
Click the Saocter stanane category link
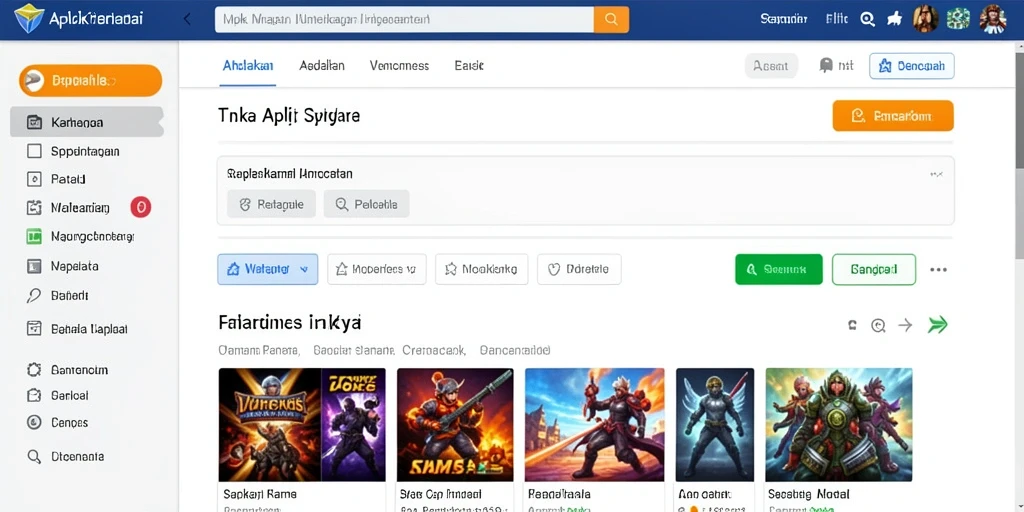354,350
